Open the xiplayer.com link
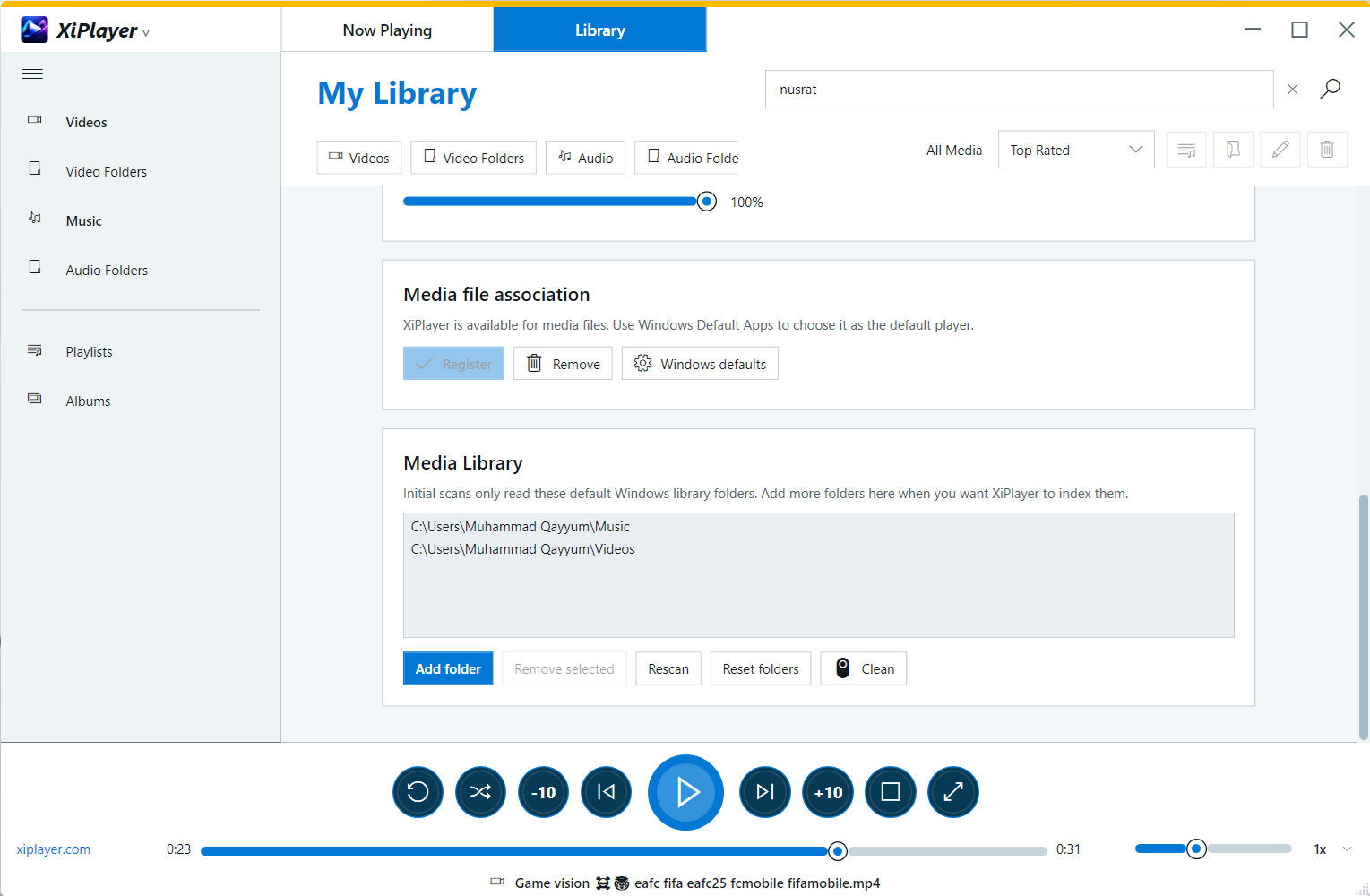1370x896 pixels. 53,849
